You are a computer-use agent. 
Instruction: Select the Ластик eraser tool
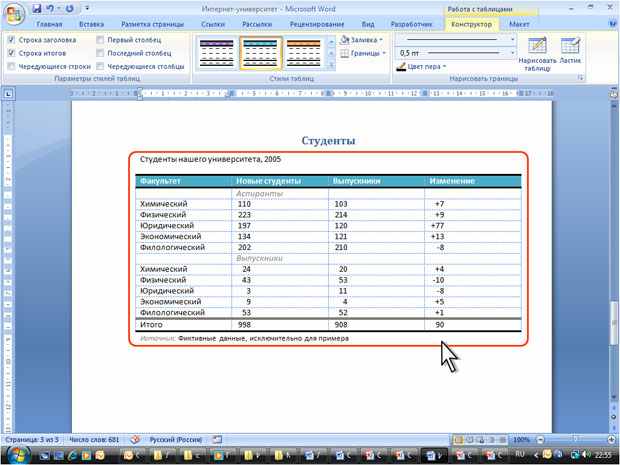tap(570, 51)
